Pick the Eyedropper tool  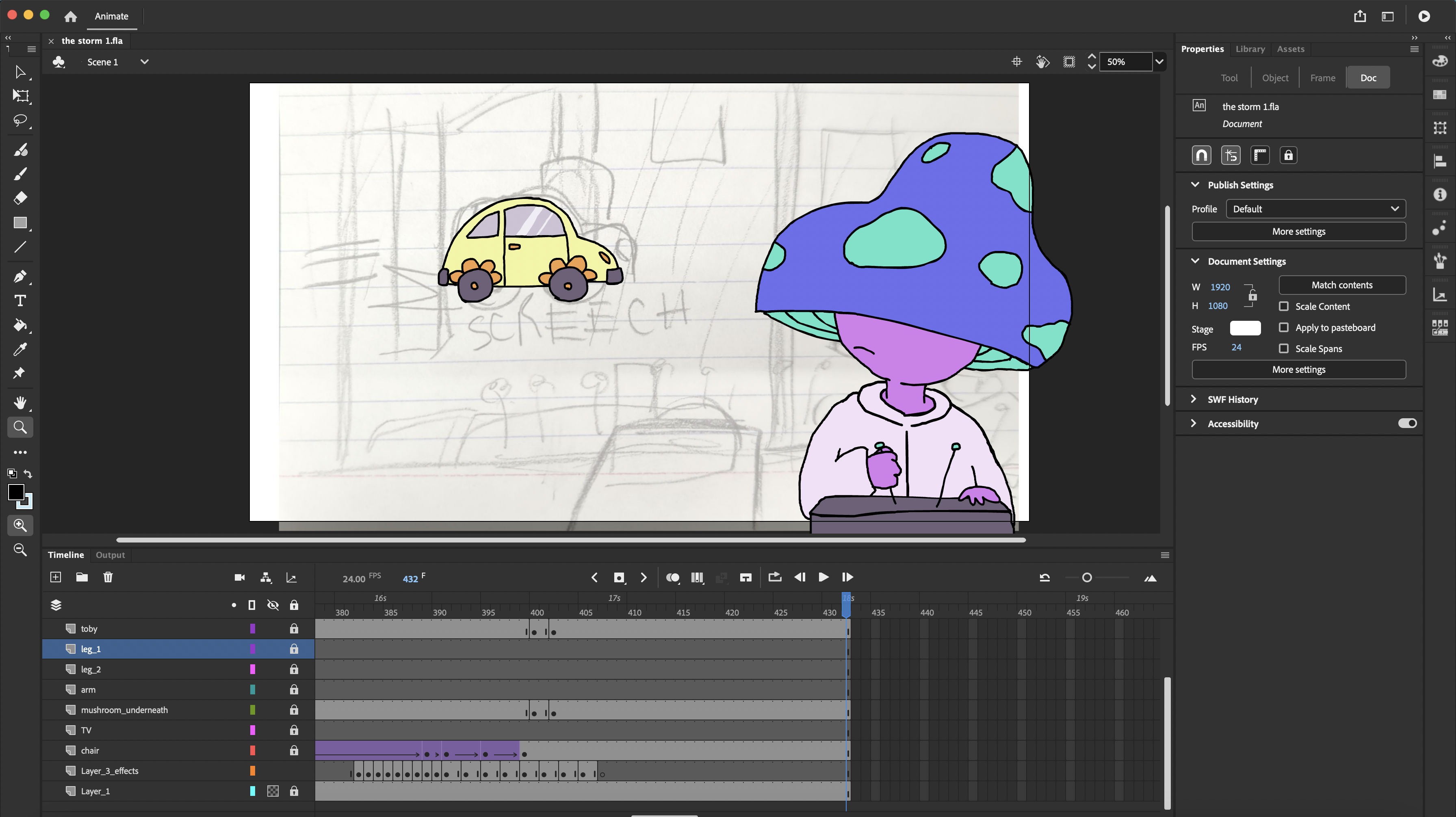[x=20, y=350]
